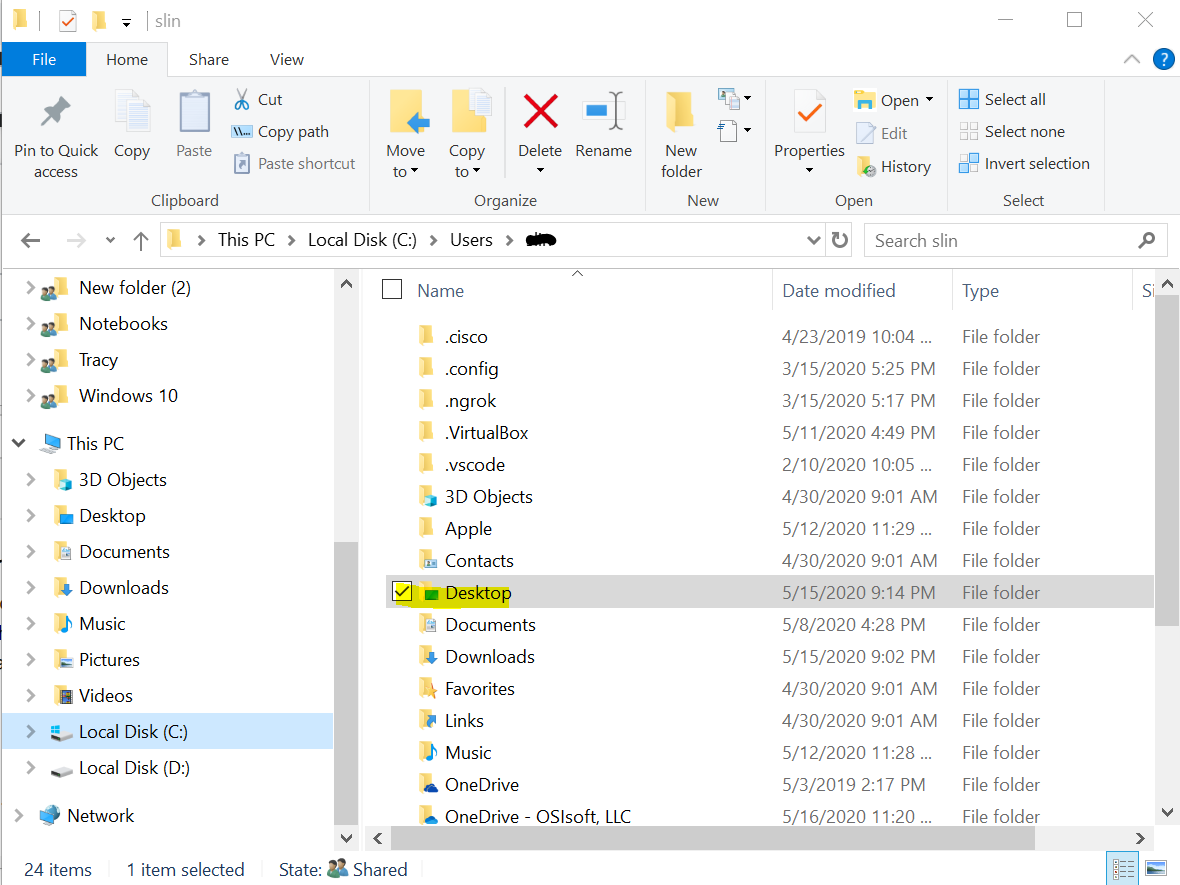1180x885 pixels.
Task: Toggle the select-all checkbox in header
Action: point(392,290)
